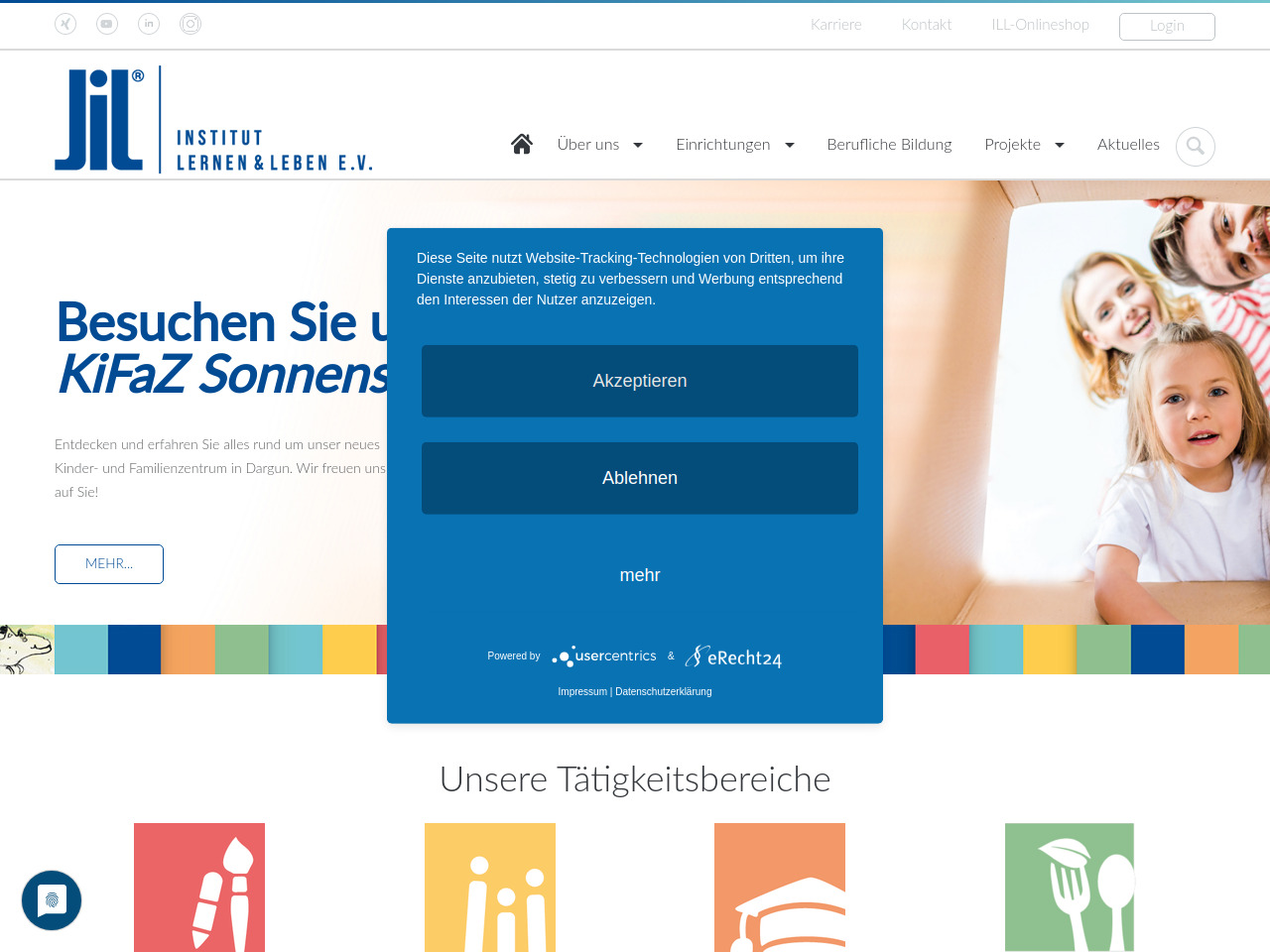The width and height of the screenshot is (1270, 952).
Task: Click the Login button
Action: coord(1167,26)
